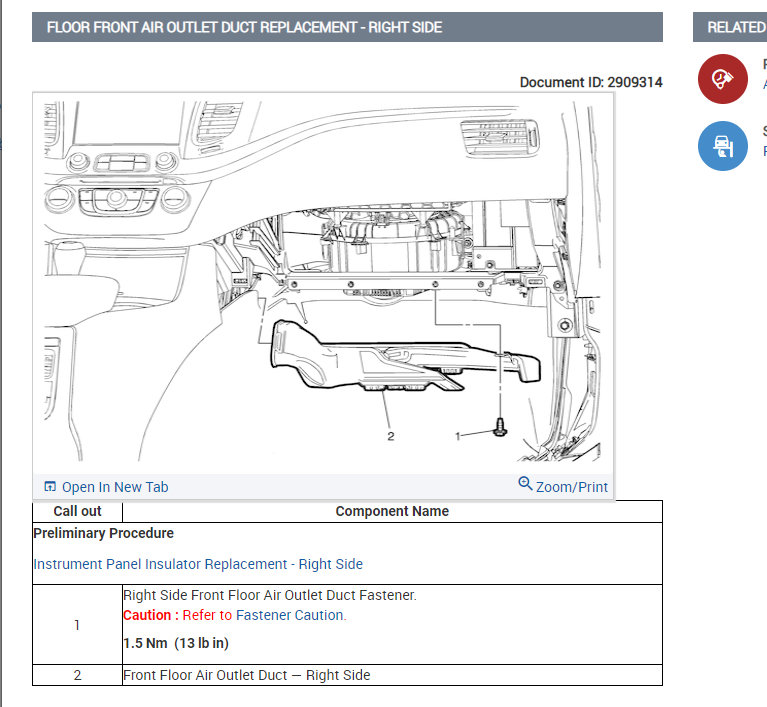This screenshot has width=767, height=707.
Task: Click callout 2 label in diagram
Action: point(390,436)
